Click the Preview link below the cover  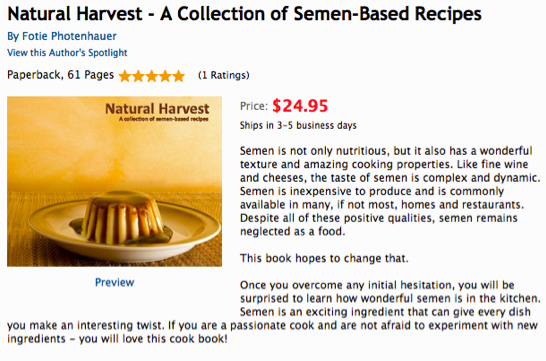coord(115,282)
